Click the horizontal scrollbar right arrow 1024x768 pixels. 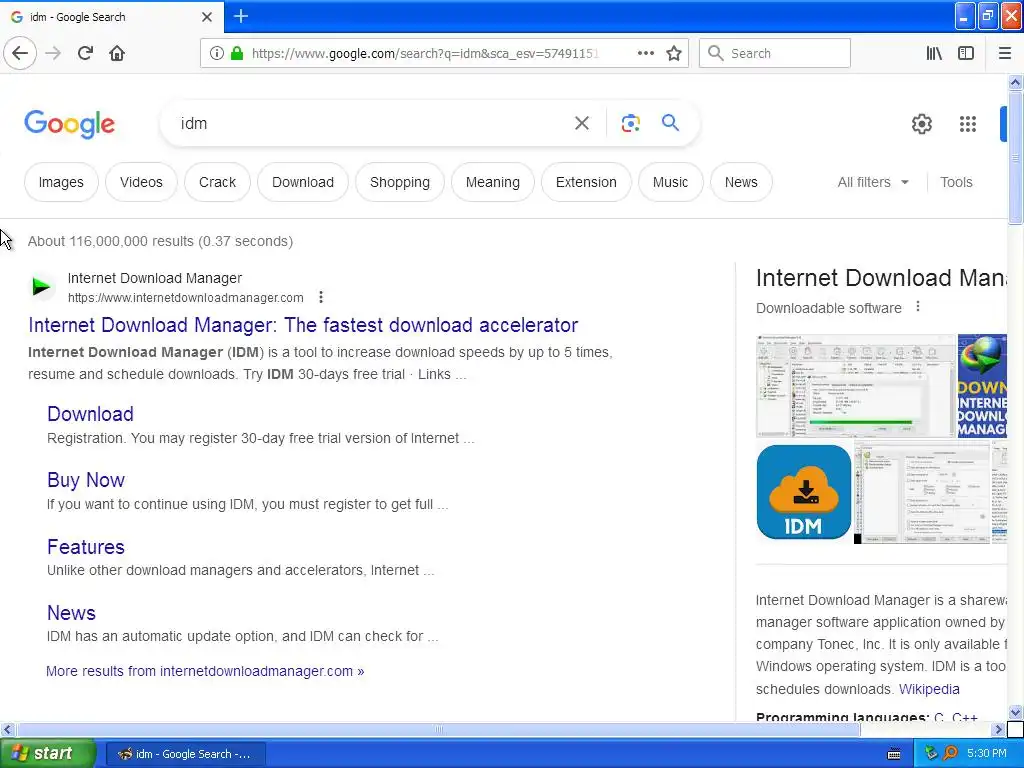999,729
